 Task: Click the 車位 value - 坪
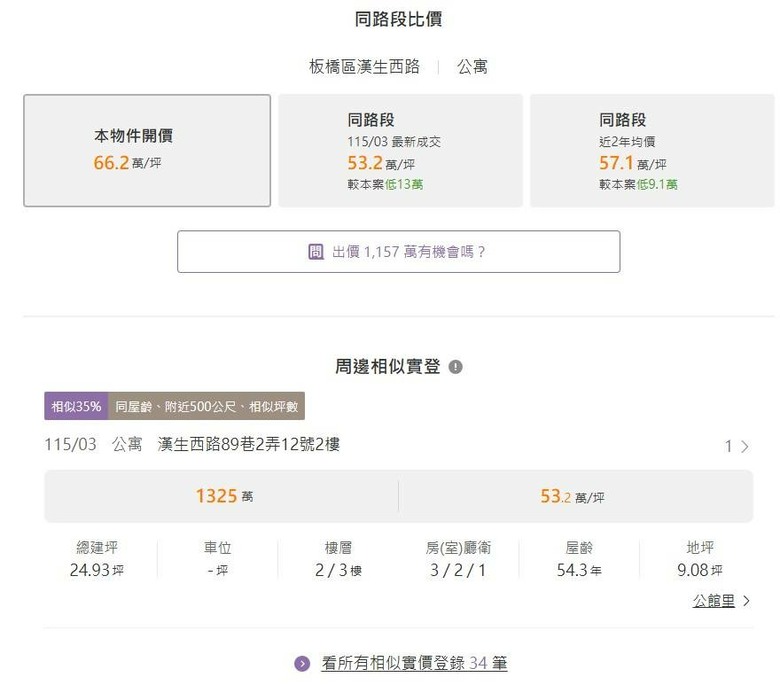click(x=217, y=570)
